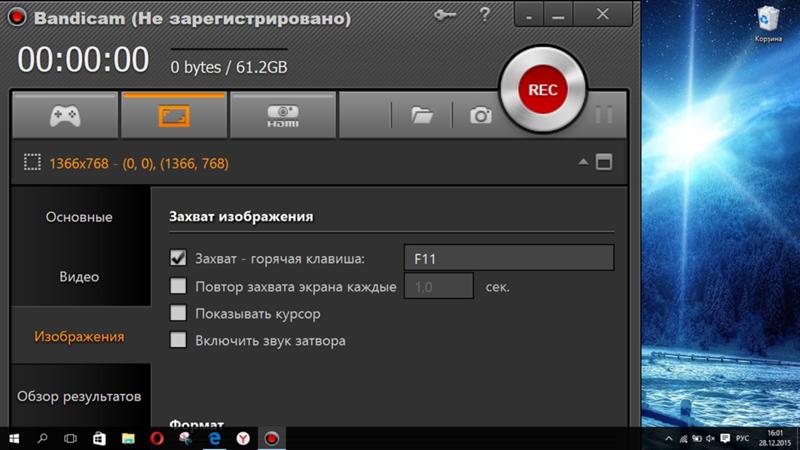Collapse the panel with the up arrow
Image resolution: width=800 pixels, height=450 pixels.
click(x=583, y=162)
